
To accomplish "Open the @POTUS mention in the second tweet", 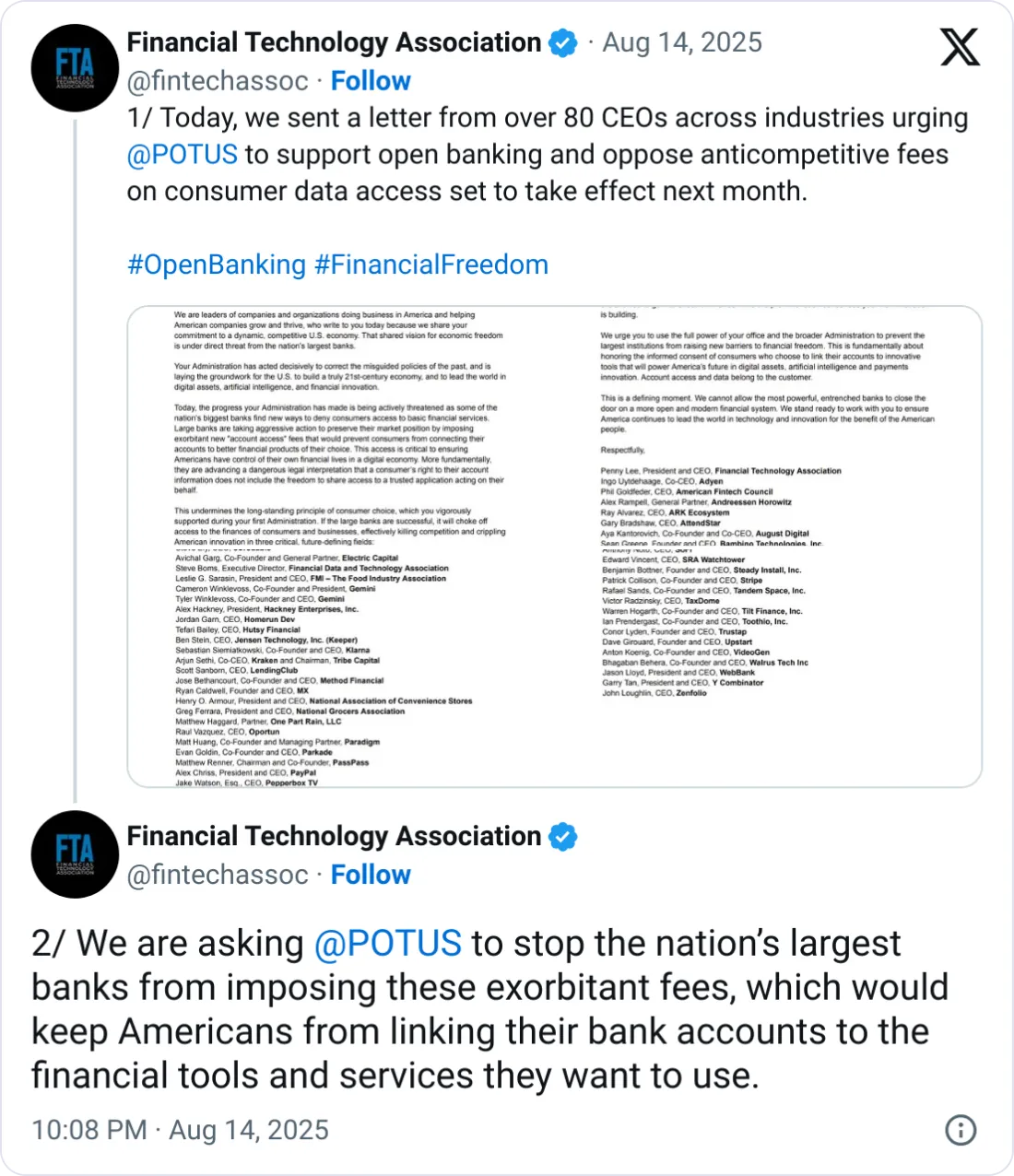I will click(x=387, y=944).
